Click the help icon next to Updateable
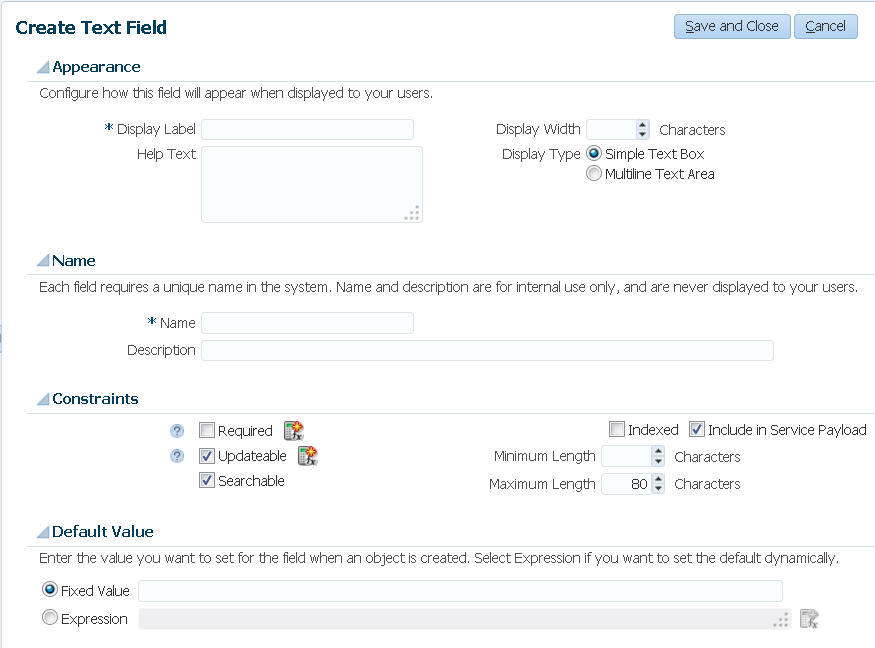875x648 pixels. pos(177,456)
